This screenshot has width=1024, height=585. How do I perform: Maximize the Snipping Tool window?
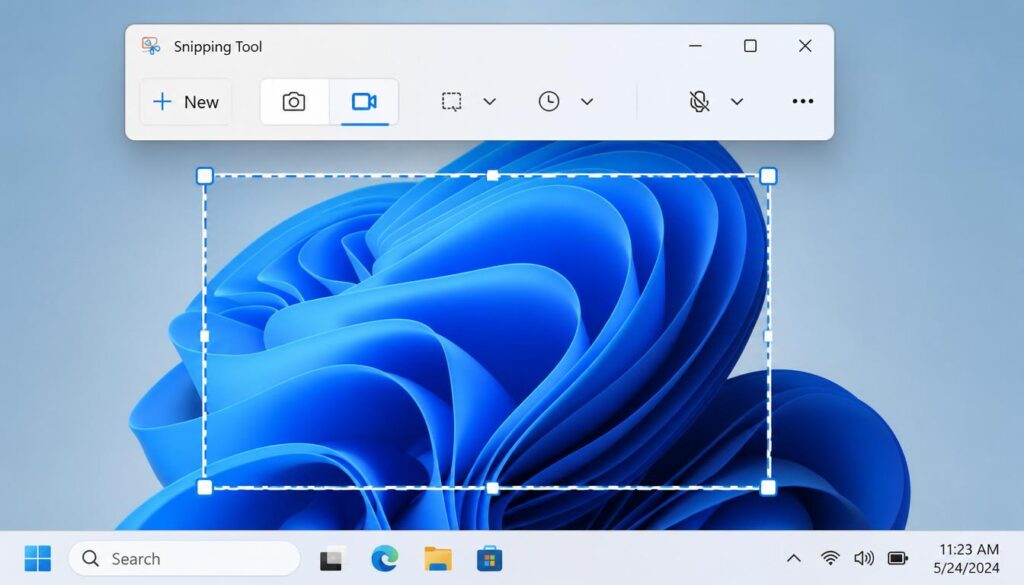(x=750, y=46)
